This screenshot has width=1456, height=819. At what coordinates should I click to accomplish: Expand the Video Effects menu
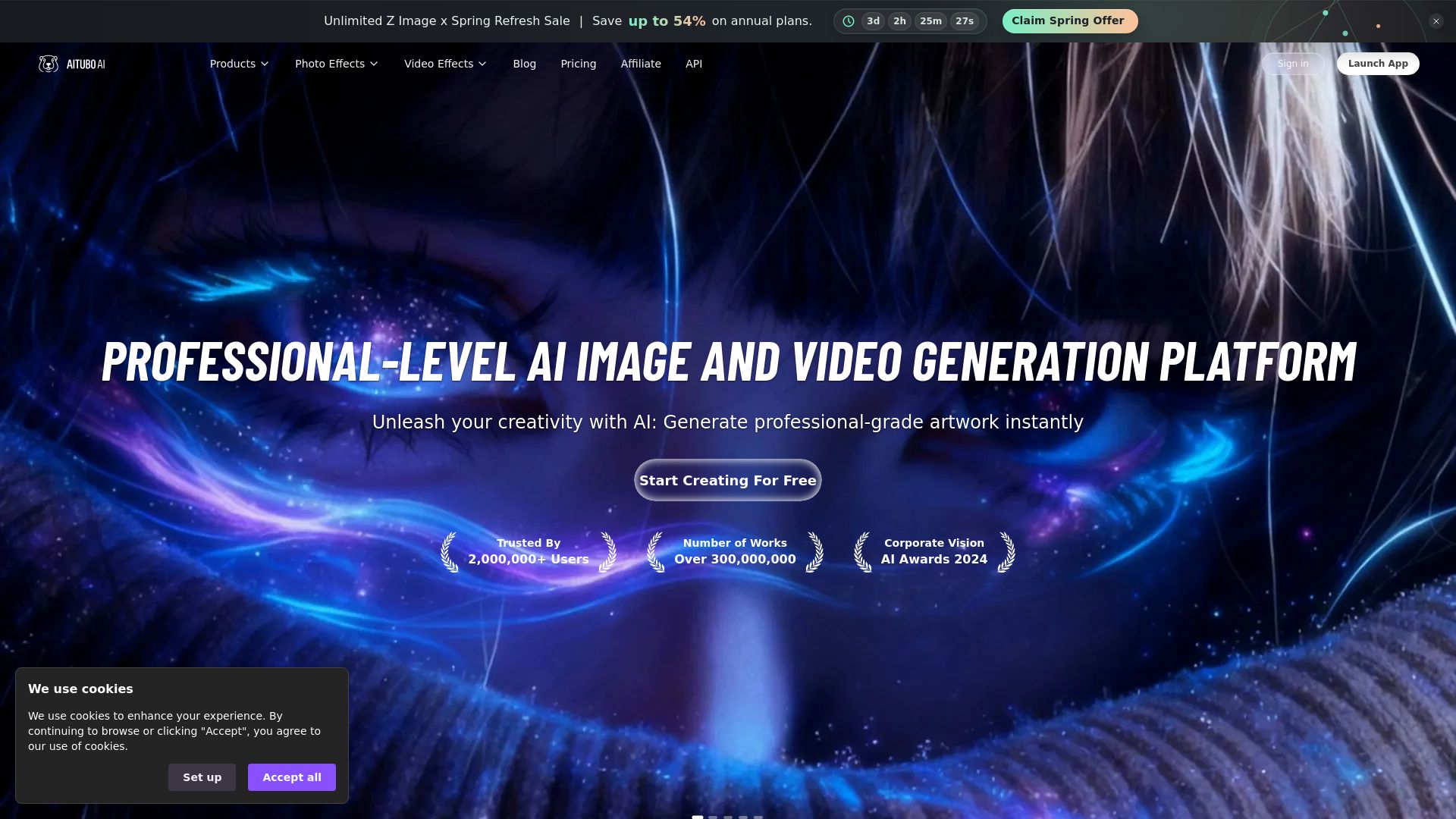[445, 64]
